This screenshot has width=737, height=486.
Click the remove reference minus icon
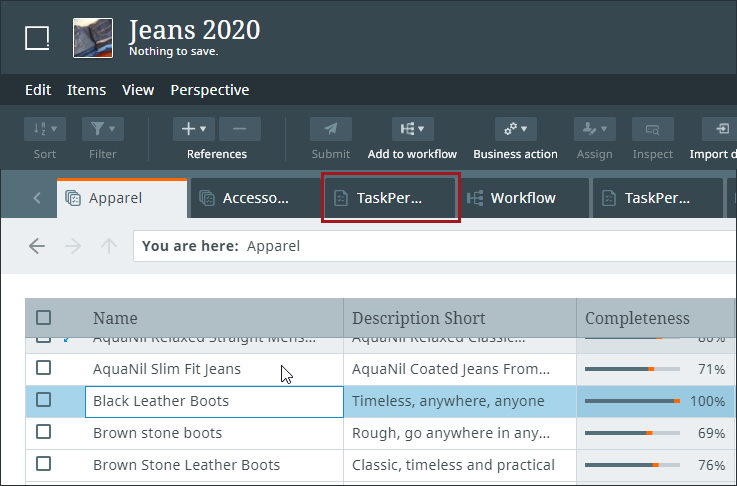(x=239, y=129)
